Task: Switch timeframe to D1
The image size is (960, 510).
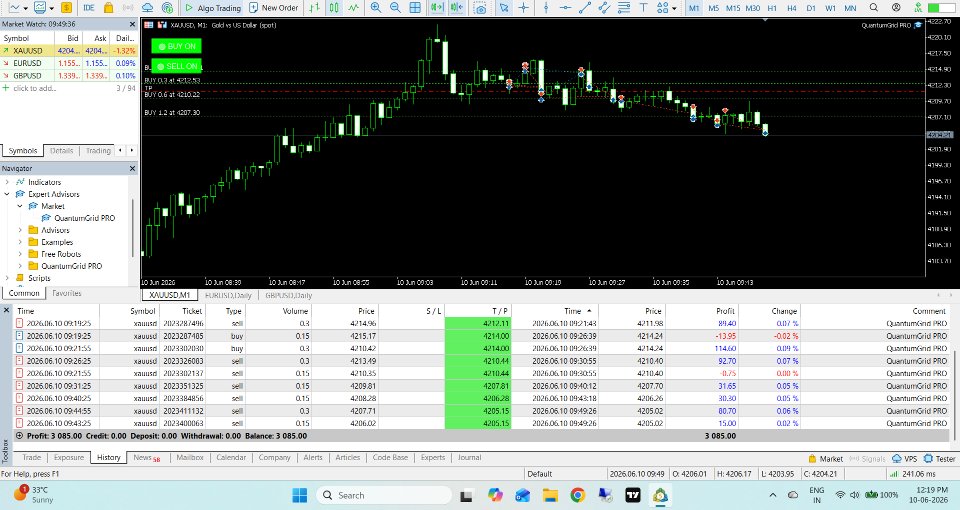Action: pos(811,8)
